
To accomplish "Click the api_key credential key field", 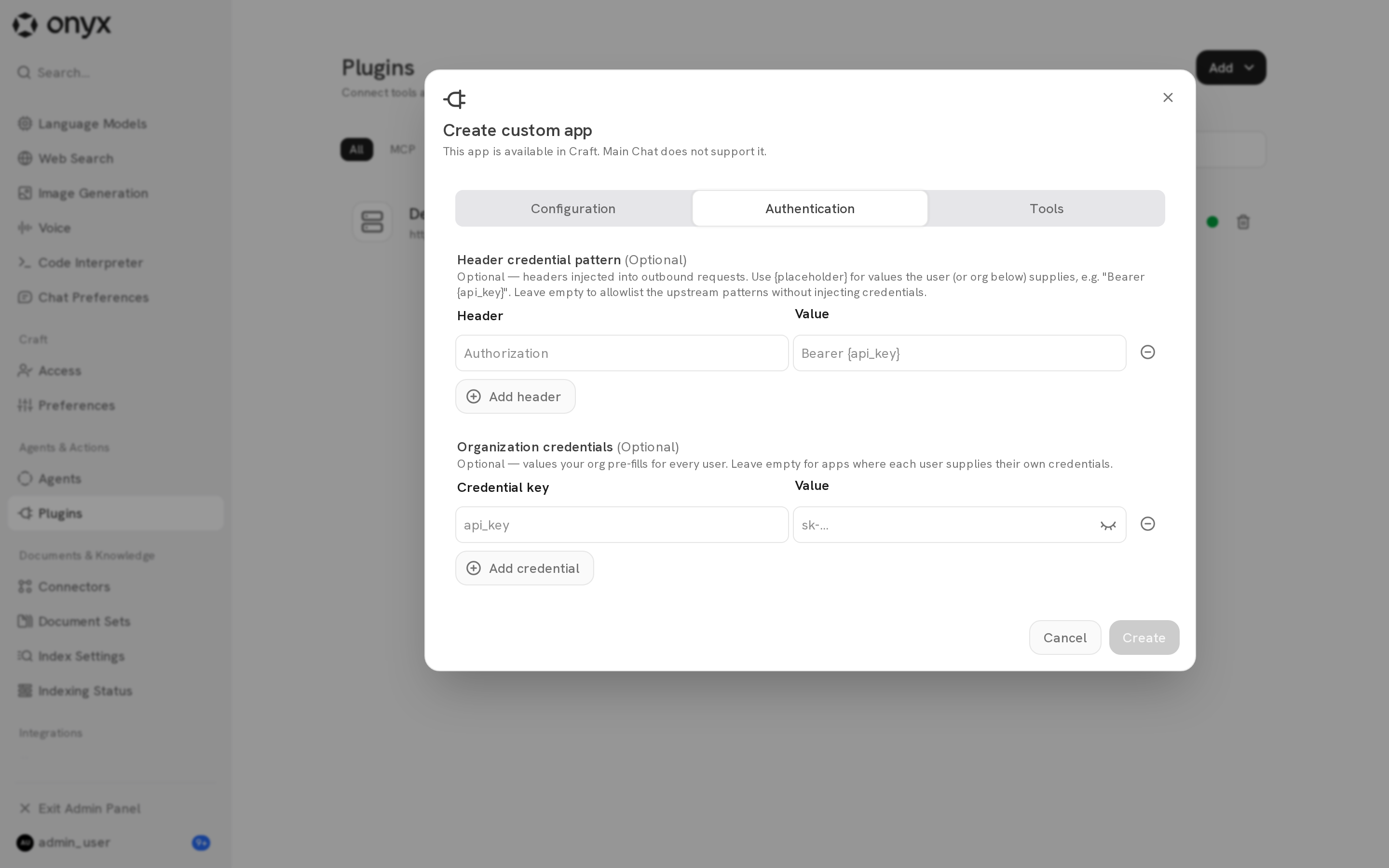I will 622,525.
